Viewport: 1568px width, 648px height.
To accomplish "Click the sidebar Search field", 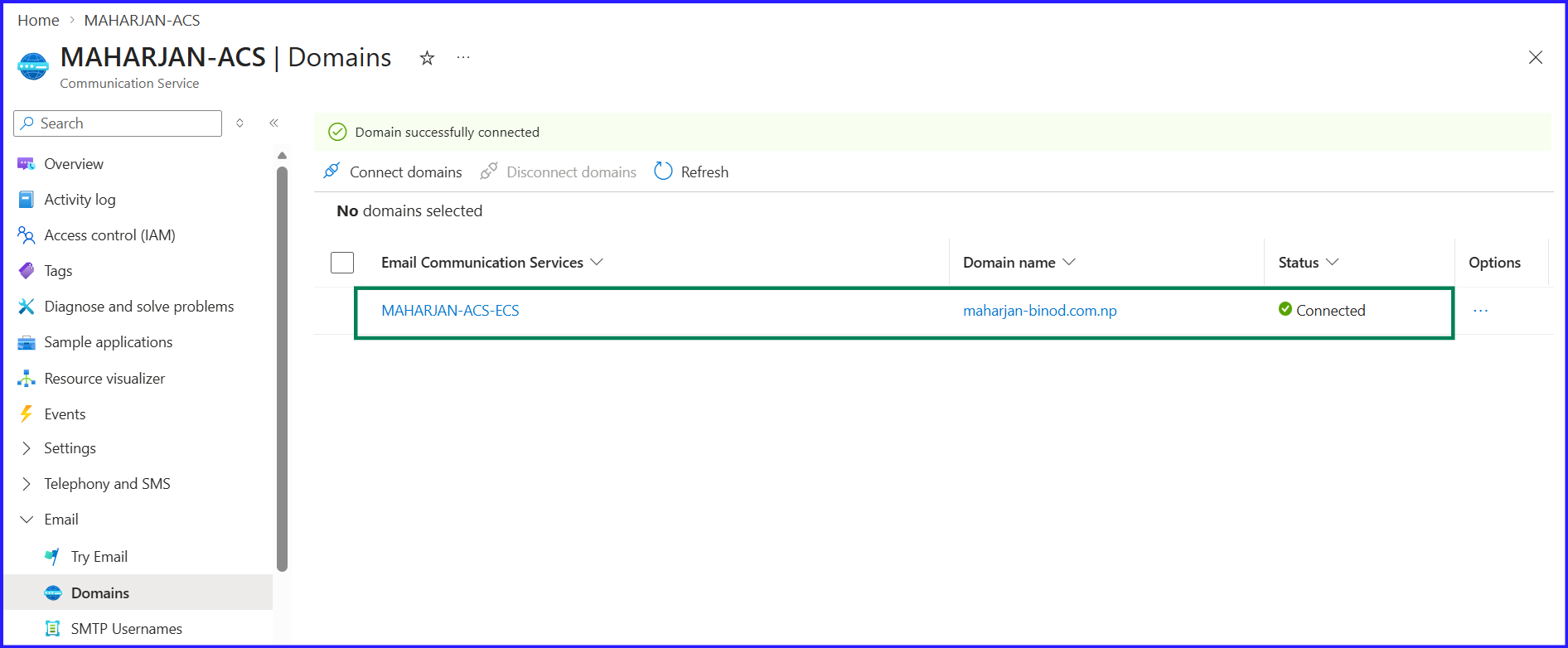I will pos(118,123).
